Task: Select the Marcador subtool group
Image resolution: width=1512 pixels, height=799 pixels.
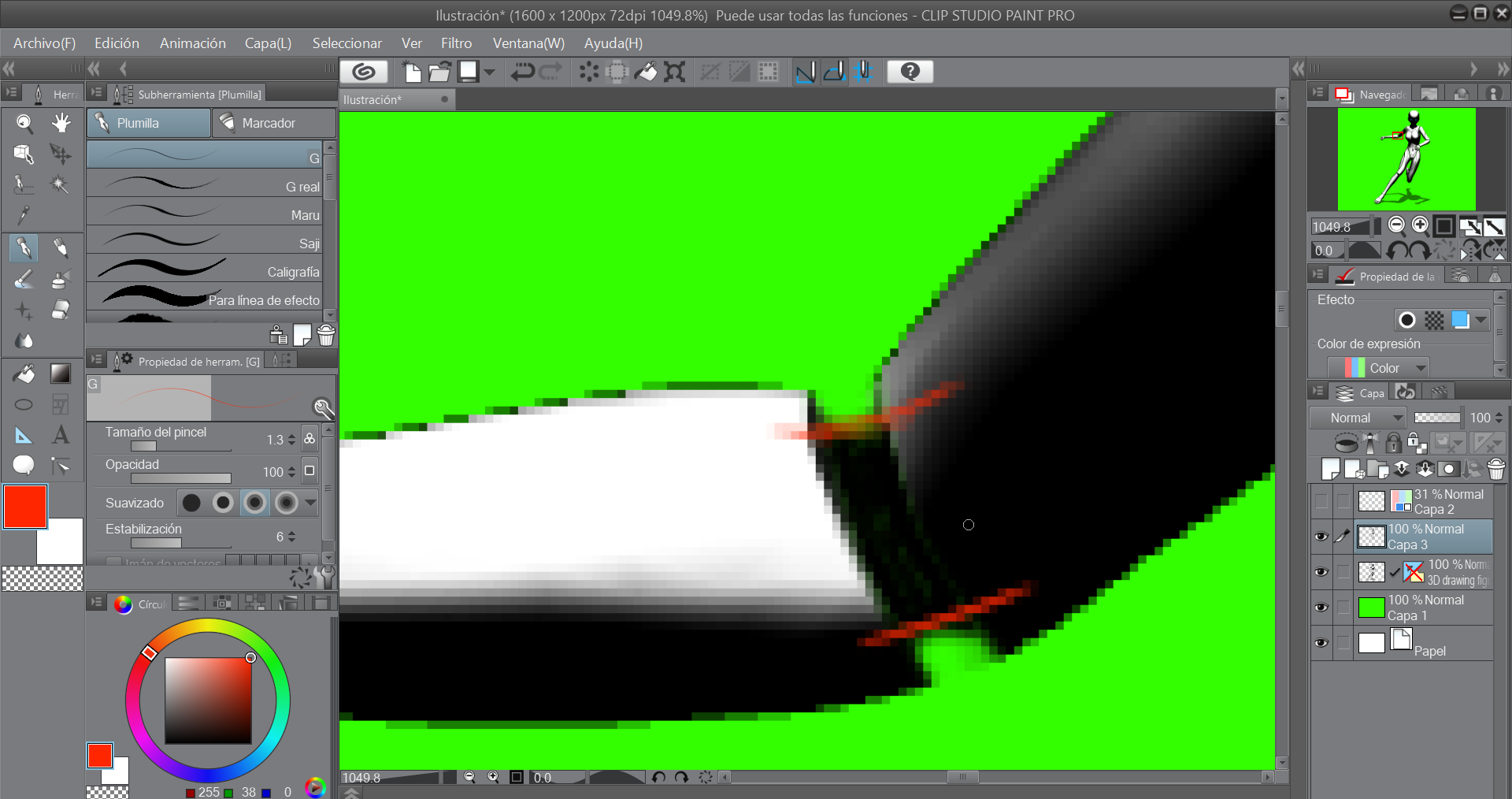Action: pyautogui.click(x=274, y=123)
